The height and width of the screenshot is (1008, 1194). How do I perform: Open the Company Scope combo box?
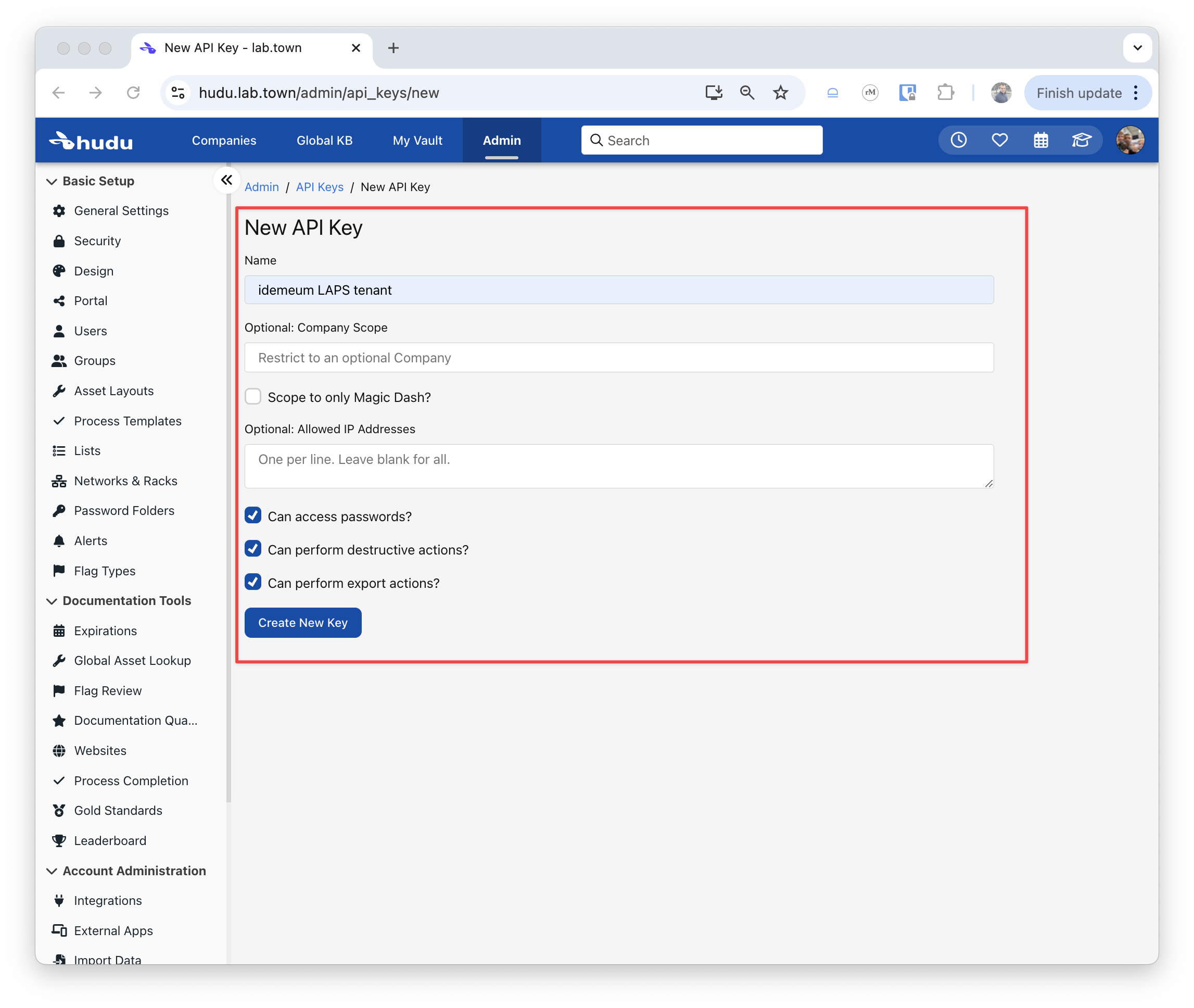(x=619, y=358)
